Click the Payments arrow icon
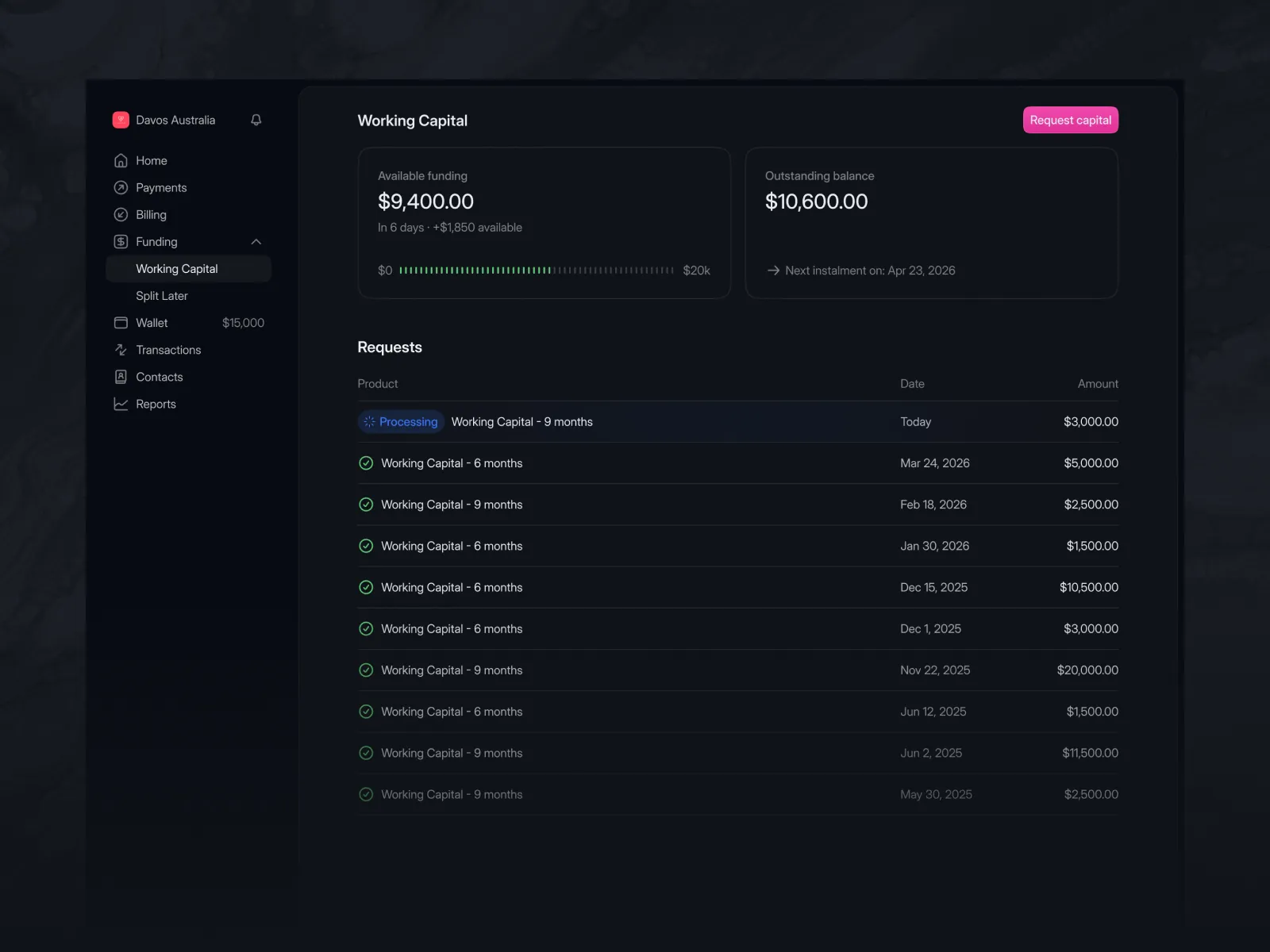 point(121,188)
